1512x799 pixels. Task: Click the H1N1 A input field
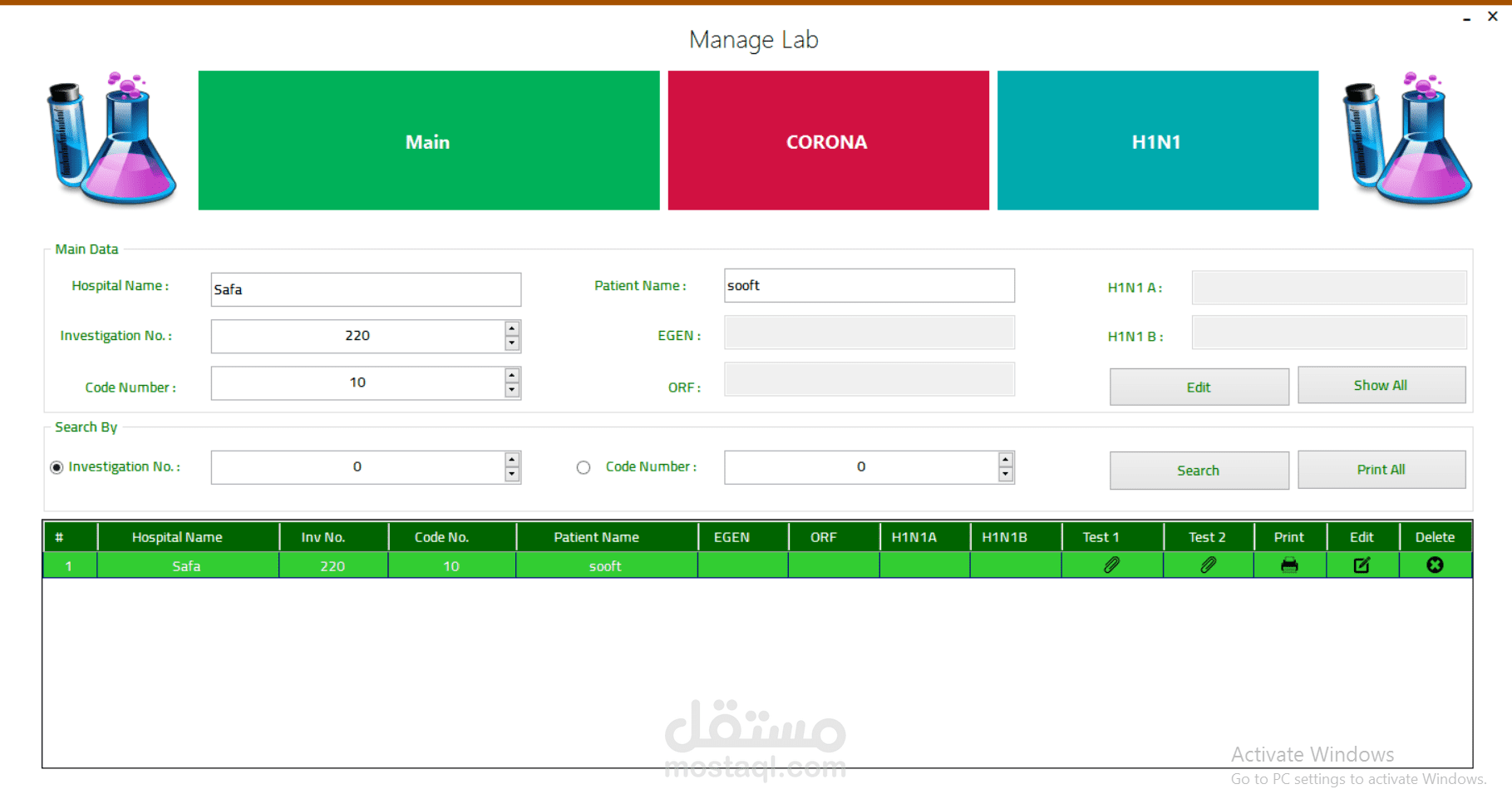[x=1329, y=288]
